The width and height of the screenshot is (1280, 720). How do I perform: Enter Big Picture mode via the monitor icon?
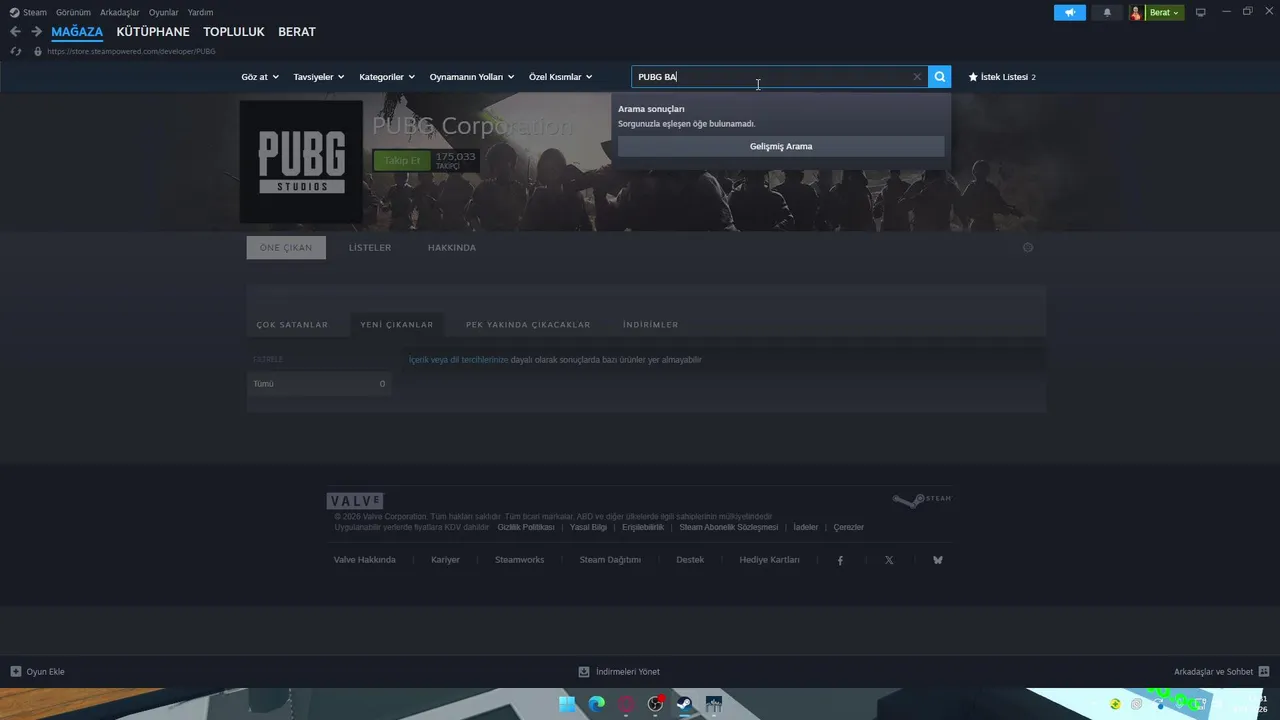tap(1201, 12)
